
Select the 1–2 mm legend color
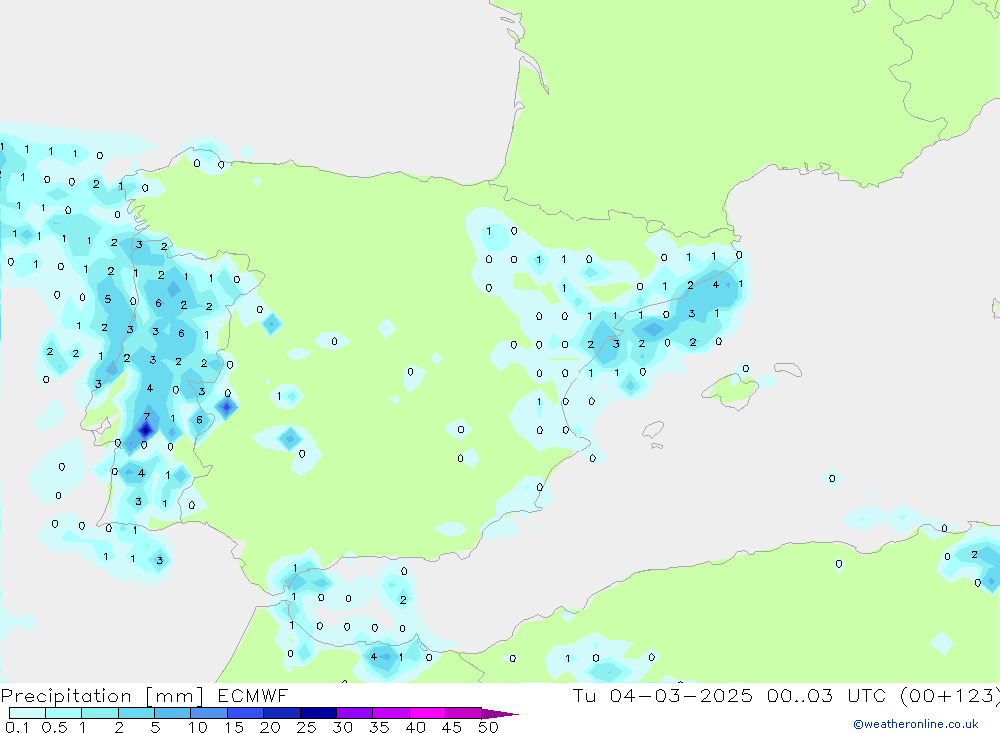(100, 713)
